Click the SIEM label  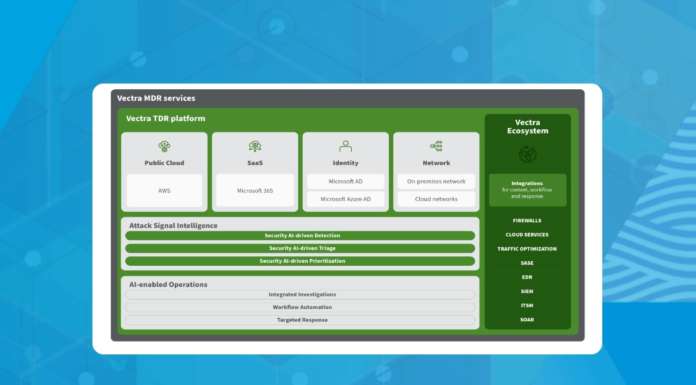[x=527, y=292]
